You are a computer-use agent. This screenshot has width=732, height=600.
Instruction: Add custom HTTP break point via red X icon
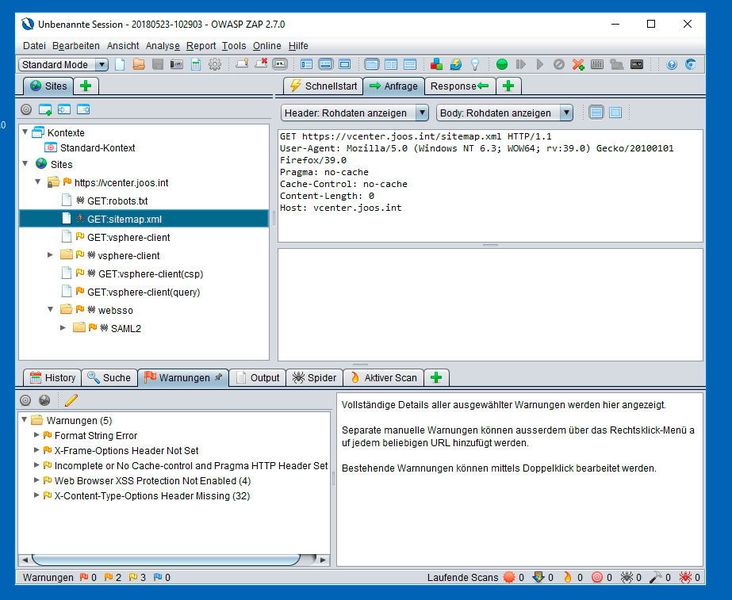[x=578, y=64]
